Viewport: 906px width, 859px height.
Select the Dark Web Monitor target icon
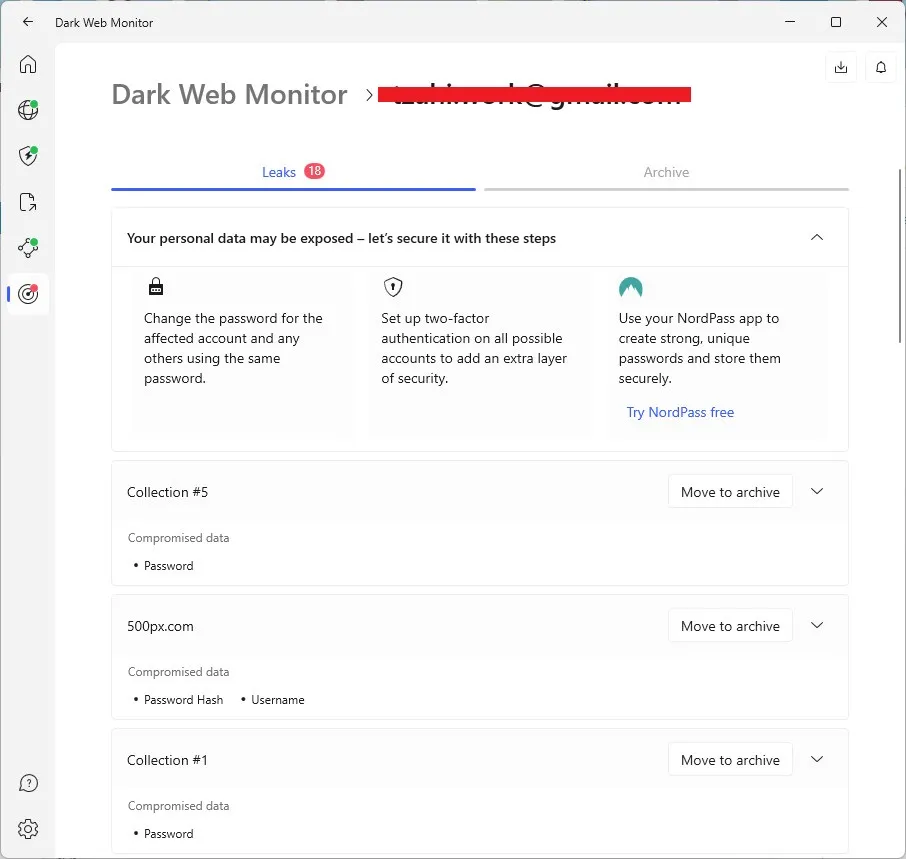28,294
